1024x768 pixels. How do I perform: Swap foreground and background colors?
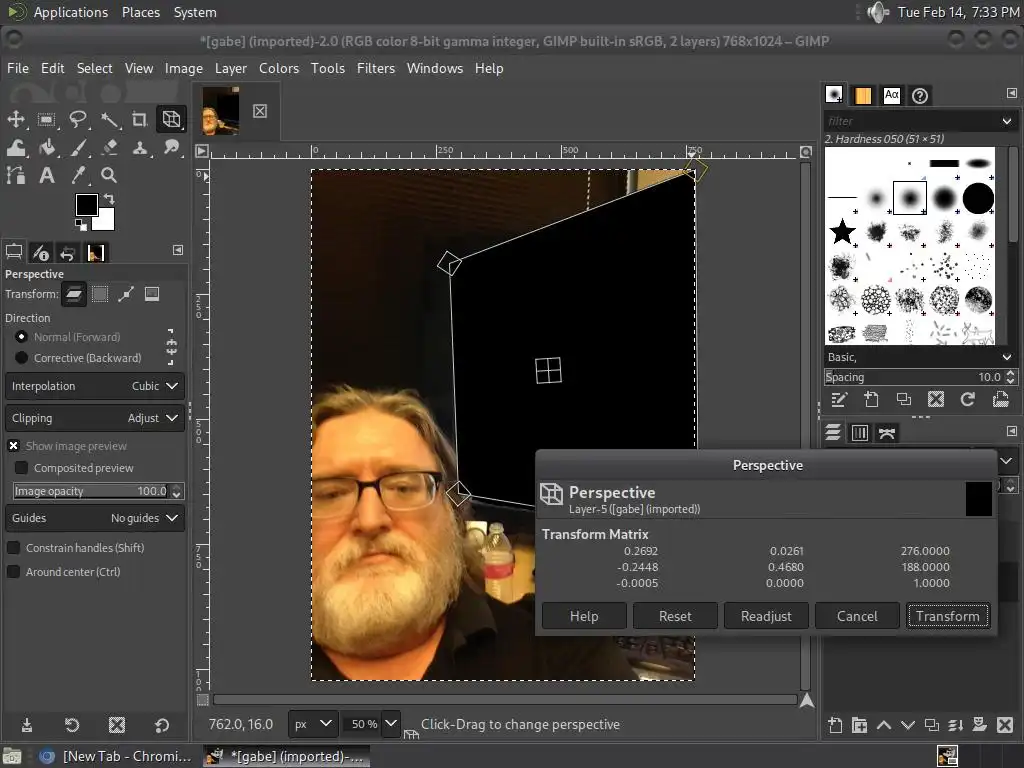click(x=109, y=199)
